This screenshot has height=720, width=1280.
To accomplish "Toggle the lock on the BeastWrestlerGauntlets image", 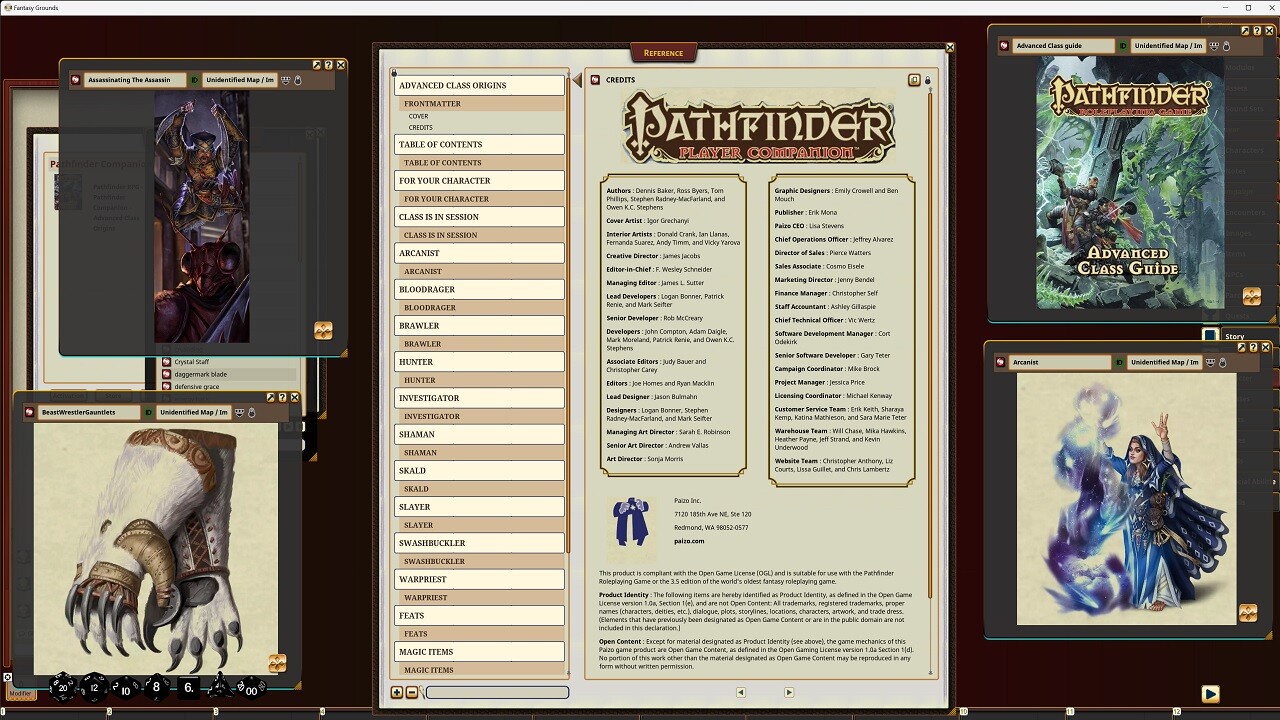I will click(x=252, y=412).
